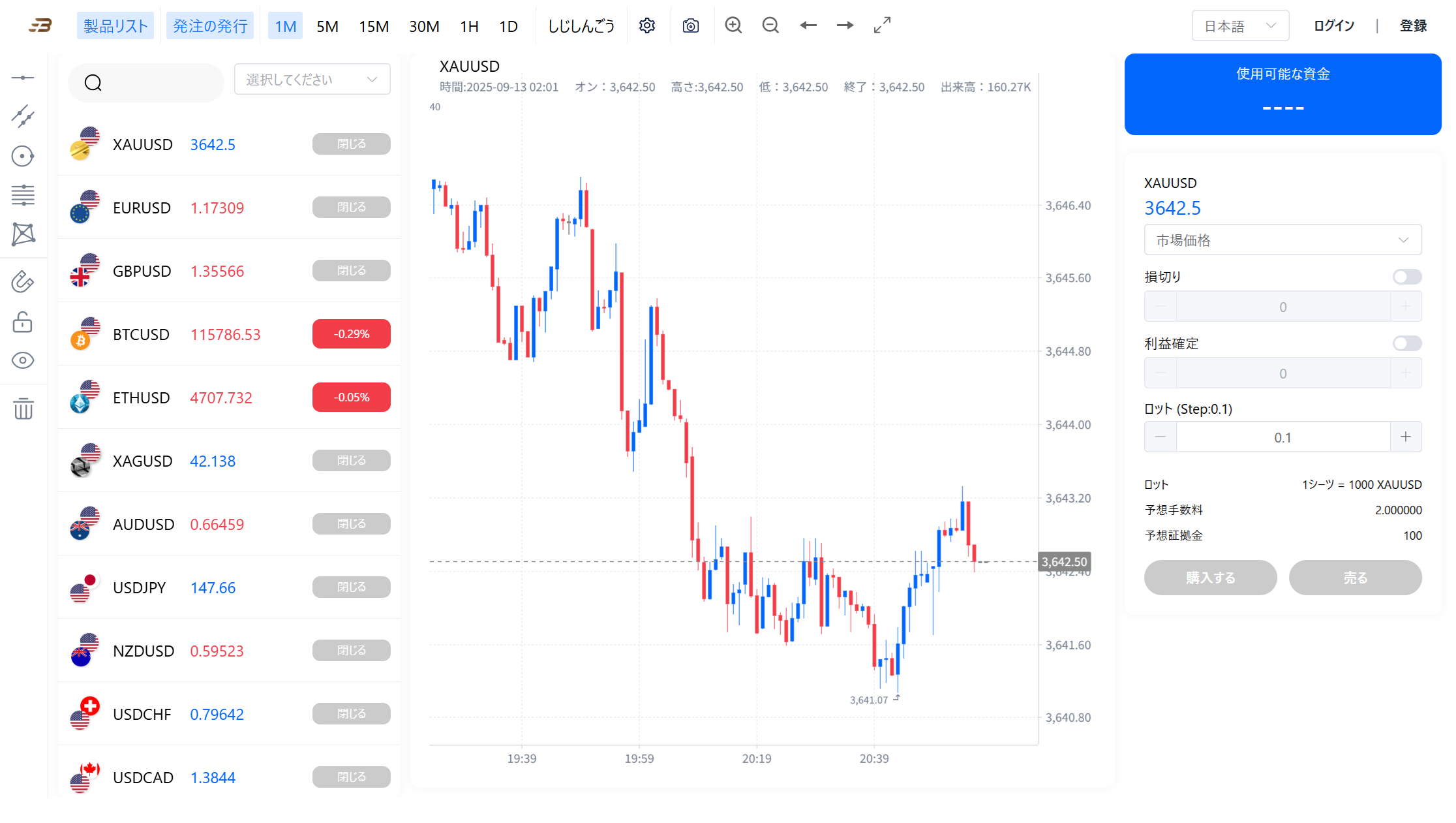1456x823 pixels.
Task: Click the chart settings gear icon
Action: point(646,25)
